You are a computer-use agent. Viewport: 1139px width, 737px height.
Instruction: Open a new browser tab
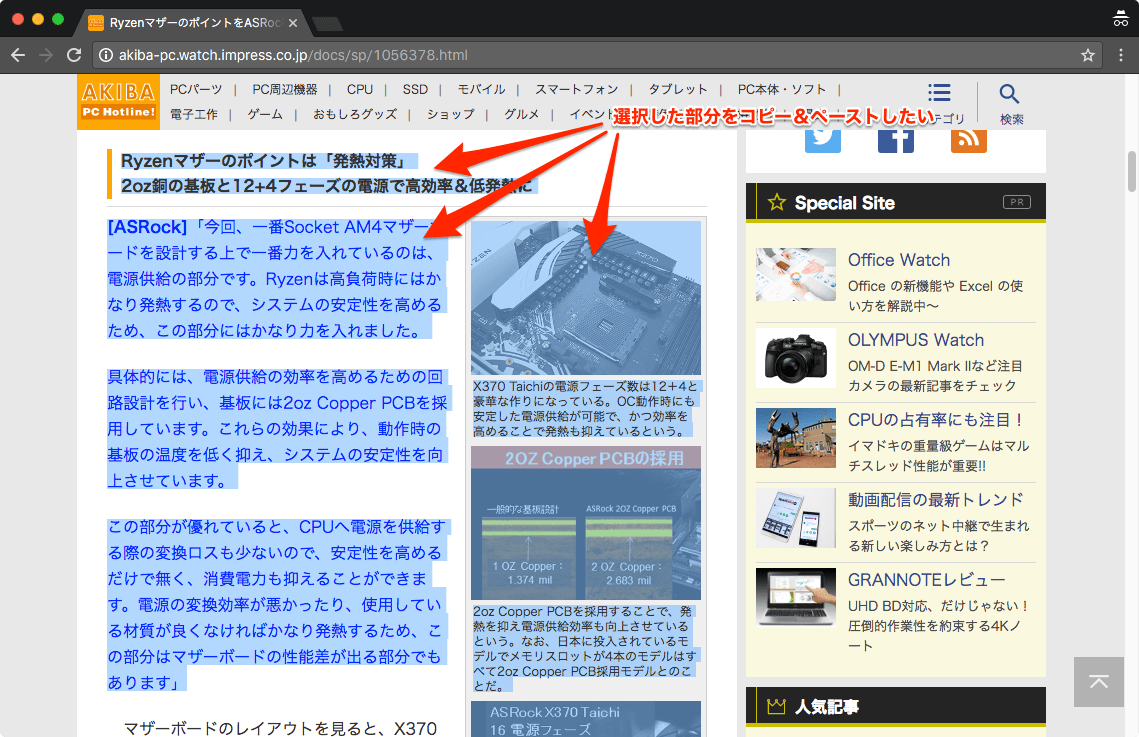click(328, 24)
